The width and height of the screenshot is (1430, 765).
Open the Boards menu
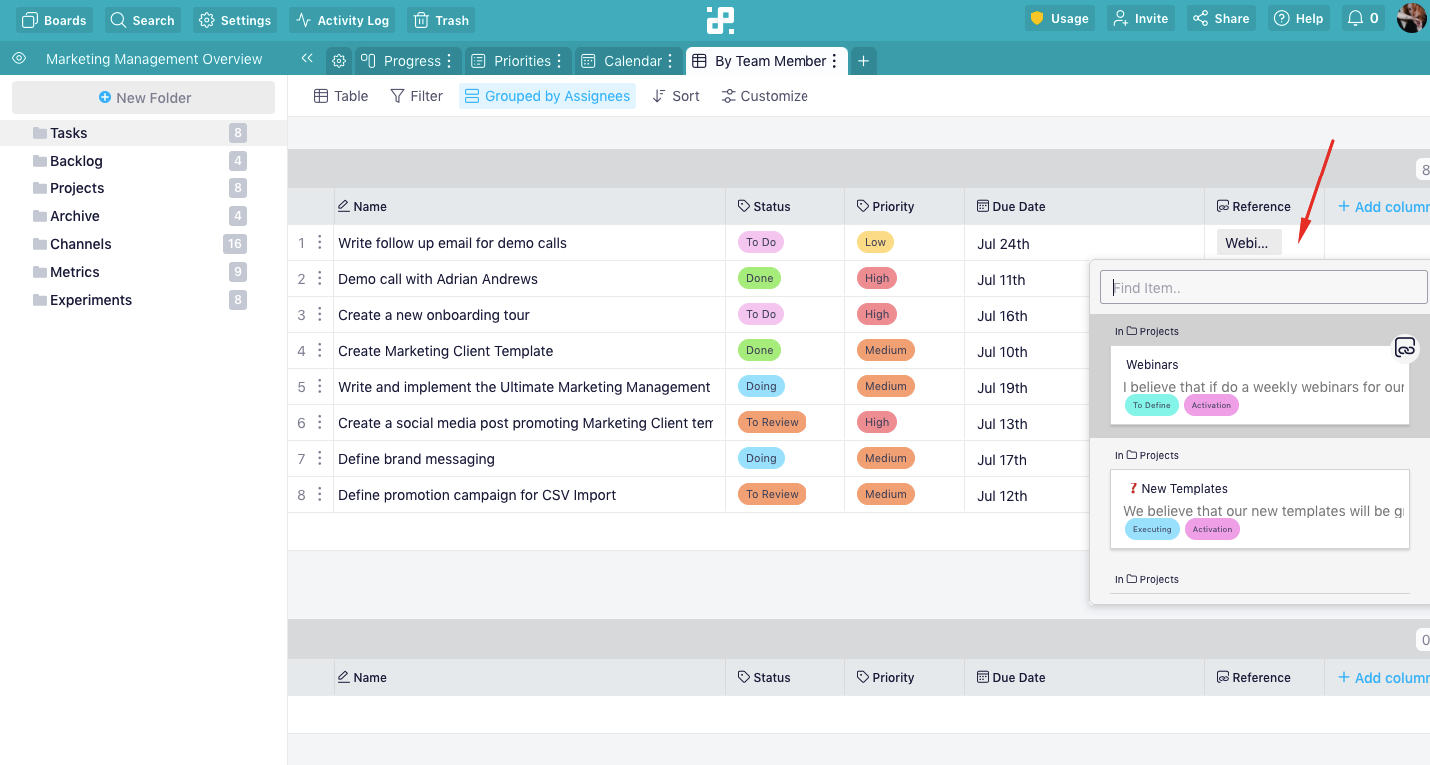point(55,19)
